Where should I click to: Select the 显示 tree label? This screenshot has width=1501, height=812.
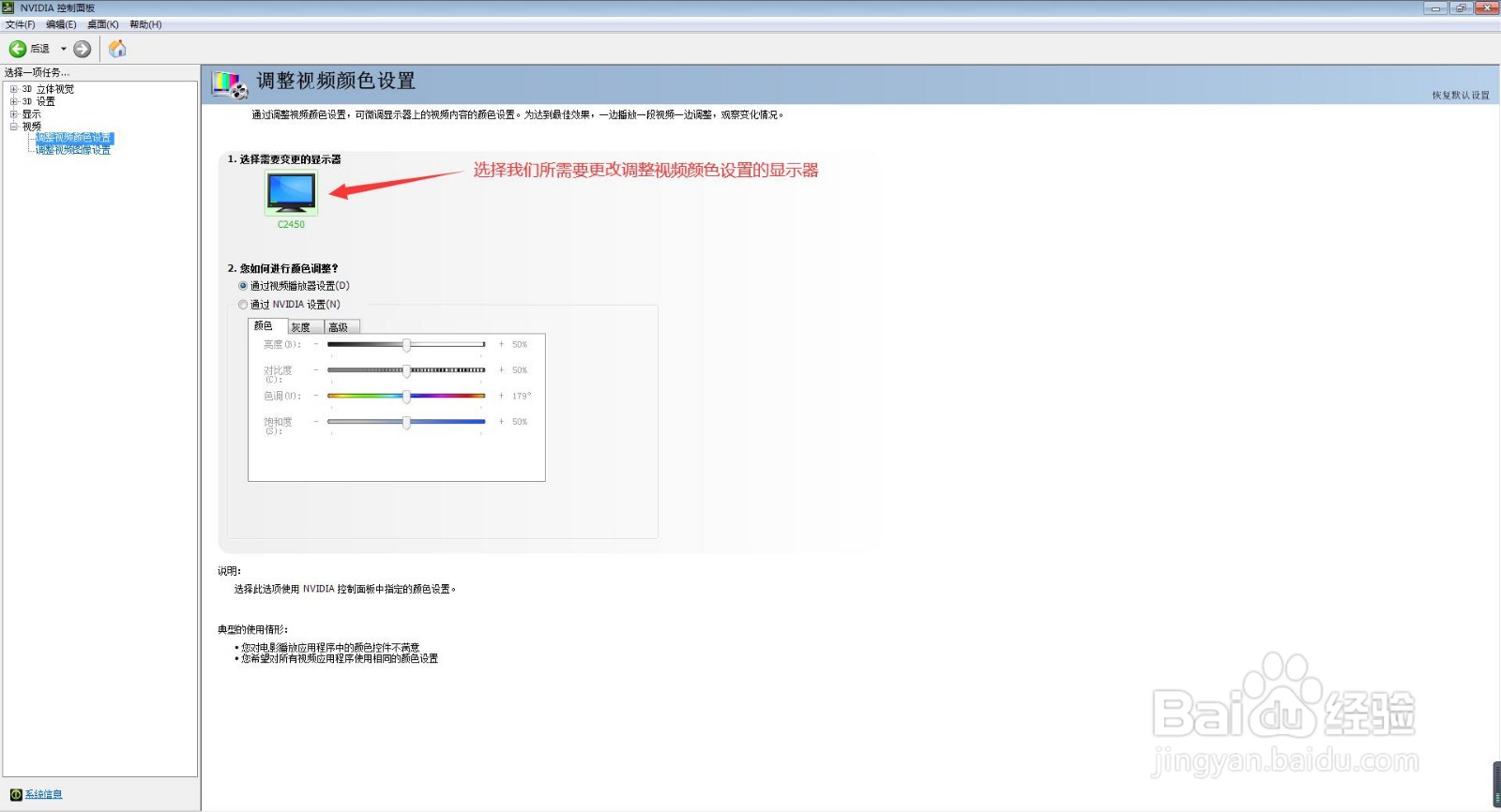[x=31, y=113]
